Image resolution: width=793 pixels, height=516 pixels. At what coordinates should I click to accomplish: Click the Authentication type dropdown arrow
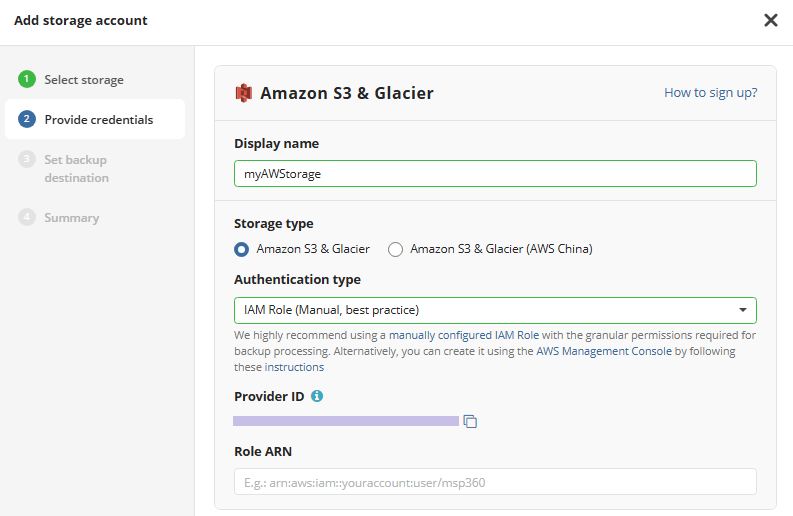pyautogui.click(x=743, y=310)
